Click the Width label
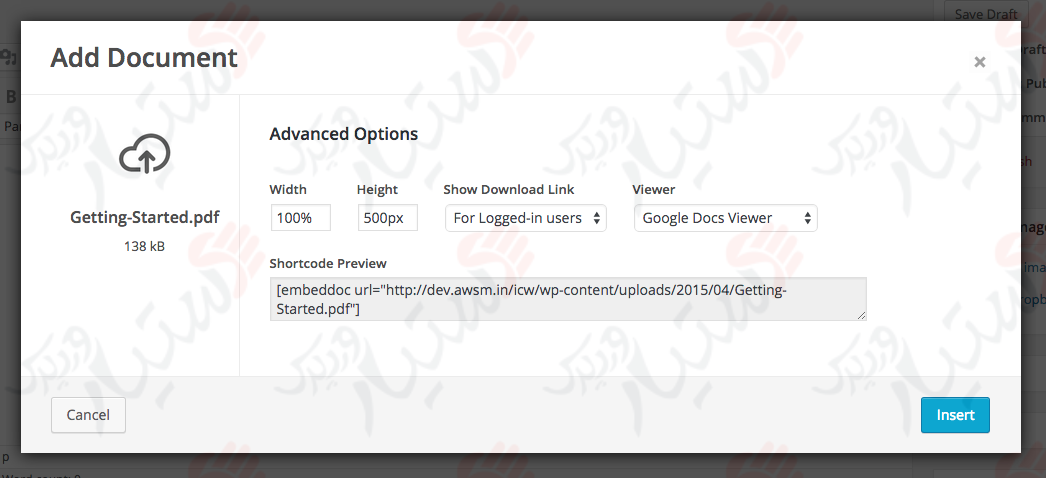1046x478 pixels. [x=288, y=189]
